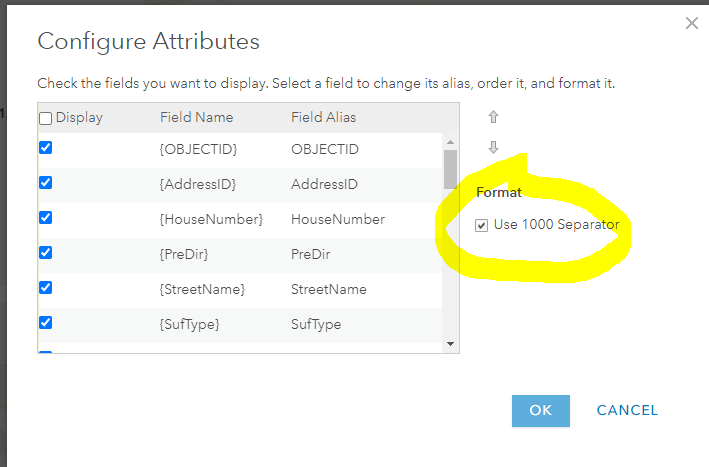Screen dimensions: 709x467
Task: Uncheck the SufType display checkbox
Action: tap(45, 323)
